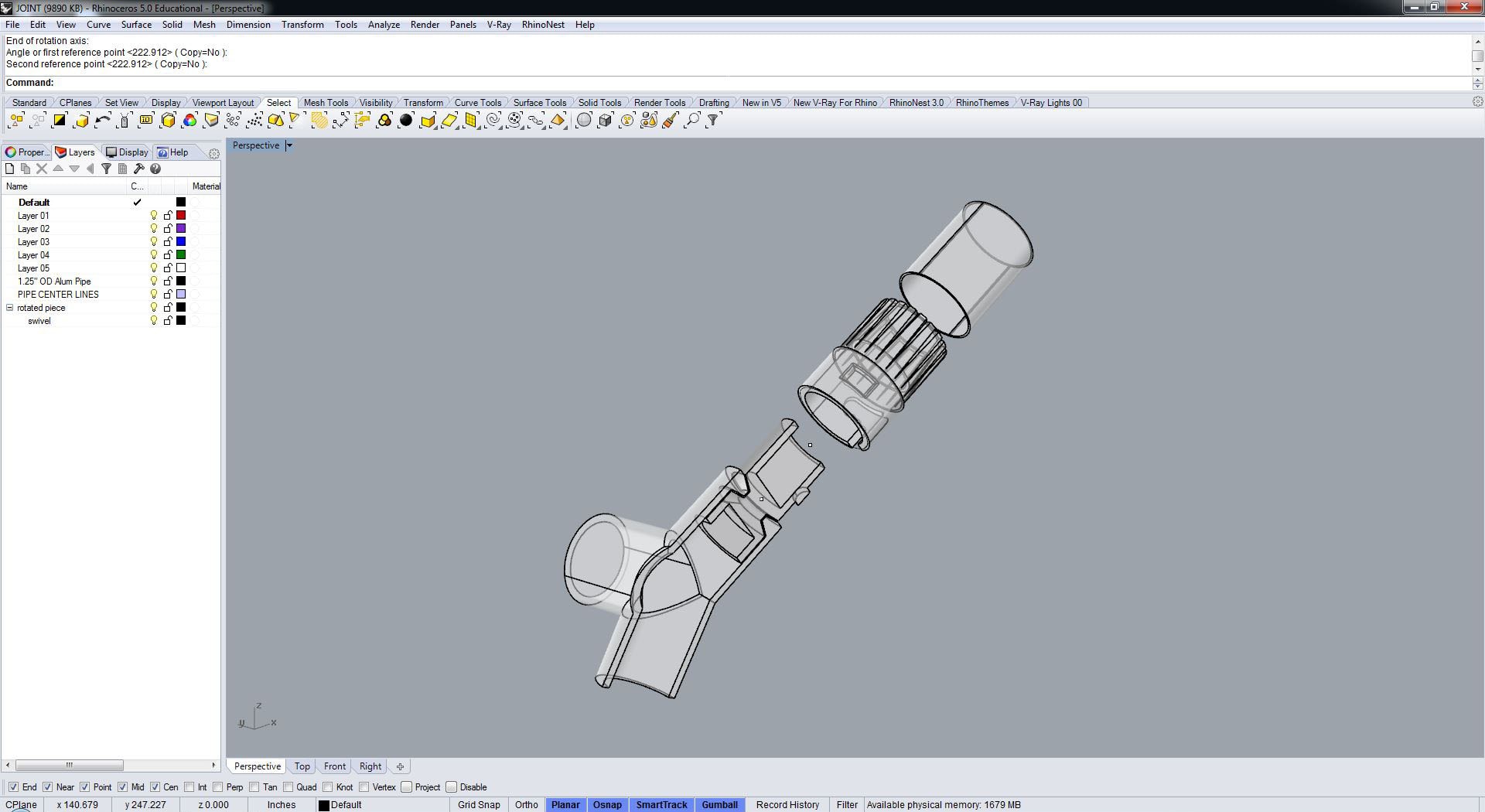
Task: Click the Layers panel help question mark icon
Action: [155, 169]
